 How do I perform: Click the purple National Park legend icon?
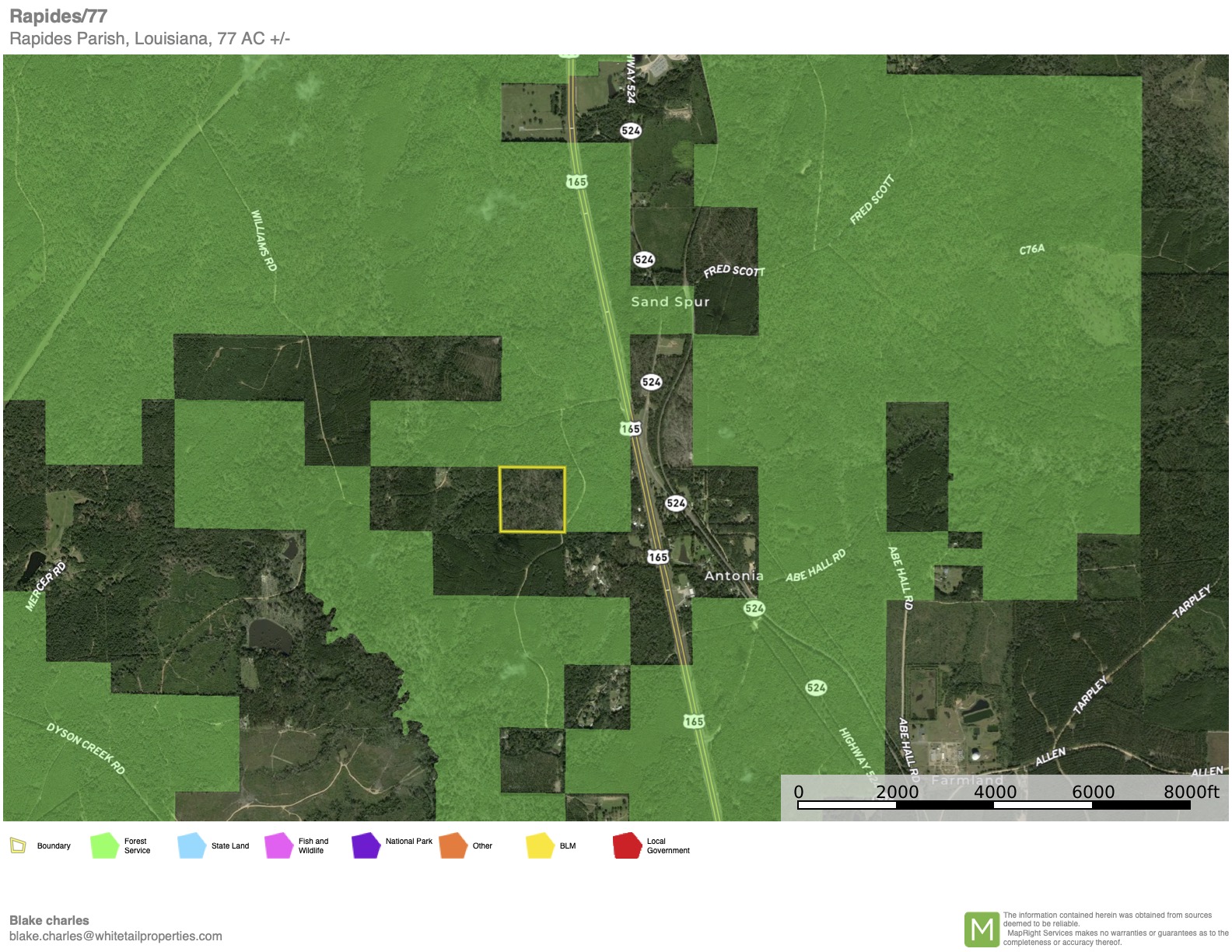tap(365, 845)
